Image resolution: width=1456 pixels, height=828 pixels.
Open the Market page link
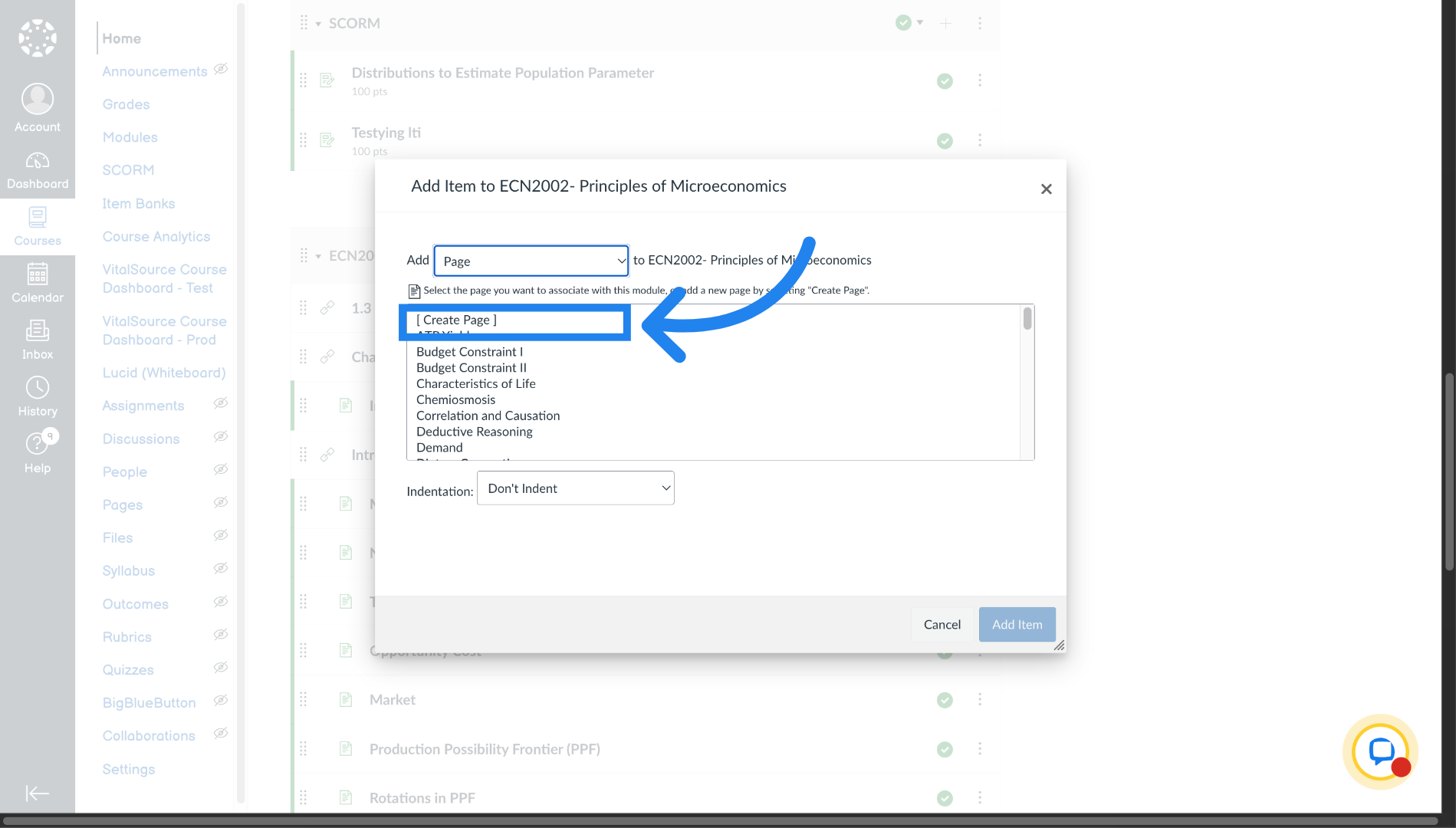point(393,699)
